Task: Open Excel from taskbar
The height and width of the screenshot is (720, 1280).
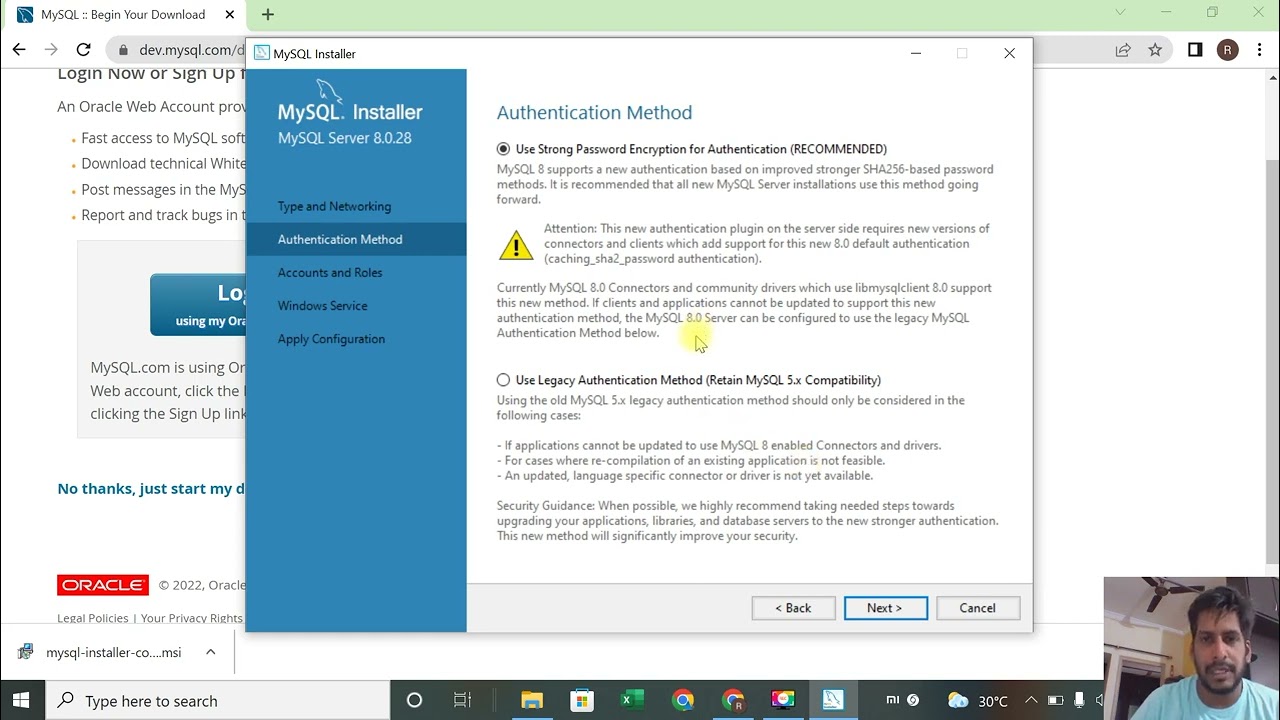Action: (631, 700)
